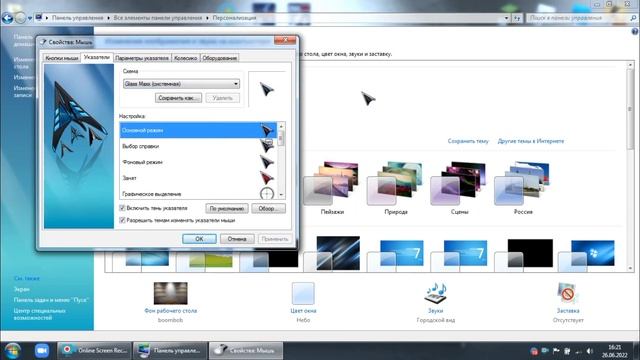Select the Фоновый режим pointer row
Viewport: 640px width, 360px height.
[198, 162]
